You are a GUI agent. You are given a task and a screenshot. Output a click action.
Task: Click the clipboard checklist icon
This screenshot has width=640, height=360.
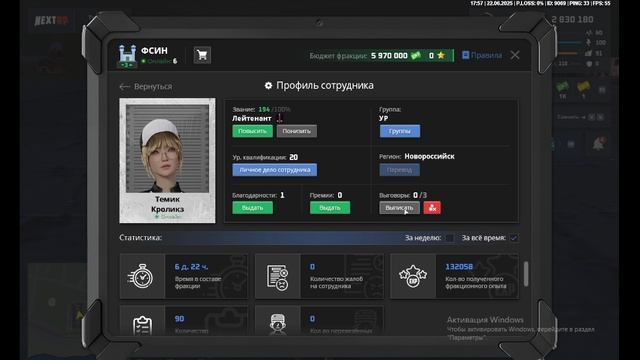[x=142, y=325]
